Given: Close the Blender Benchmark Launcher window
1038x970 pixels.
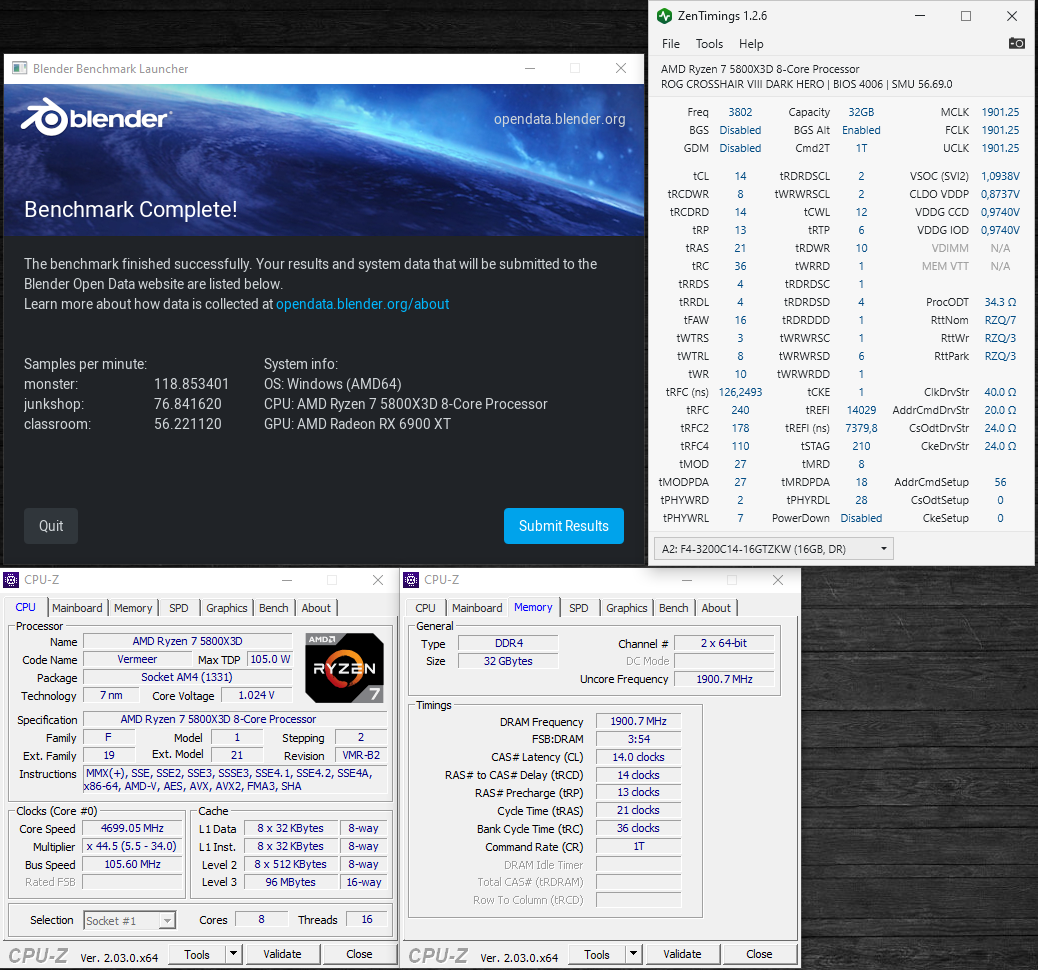Looking at the screenshot, I should pyautogui.click(x=620, y=68).
